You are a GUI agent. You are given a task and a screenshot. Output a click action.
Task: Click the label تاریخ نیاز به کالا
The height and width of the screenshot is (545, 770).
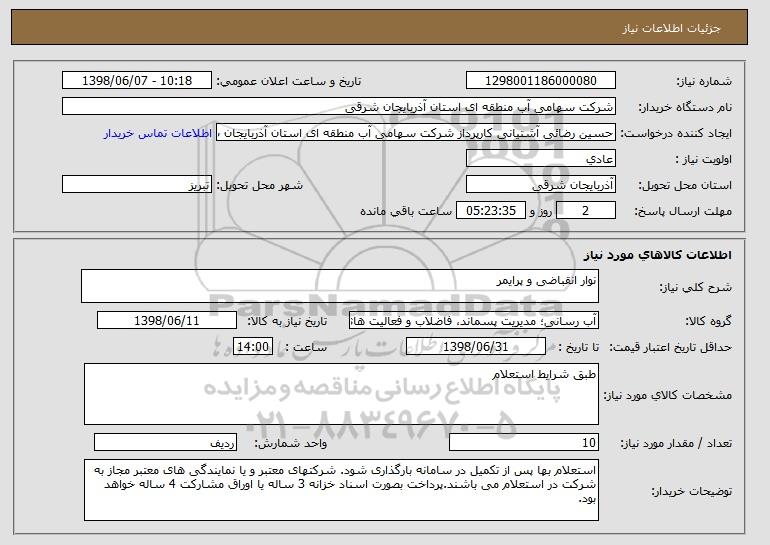click(x=287, y=321)
